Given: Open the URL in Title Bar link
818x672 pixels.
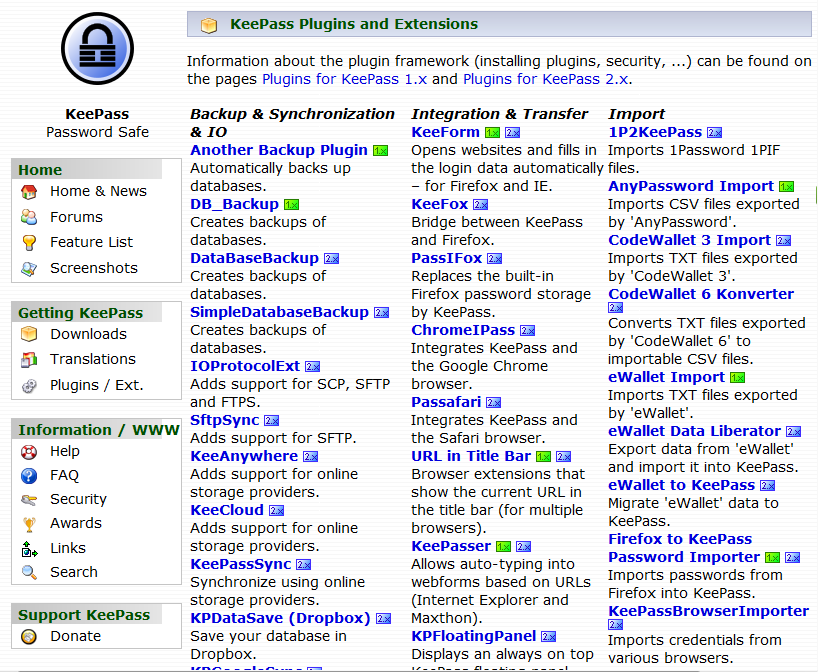Looking at the screenshot, I should [471, 457].
